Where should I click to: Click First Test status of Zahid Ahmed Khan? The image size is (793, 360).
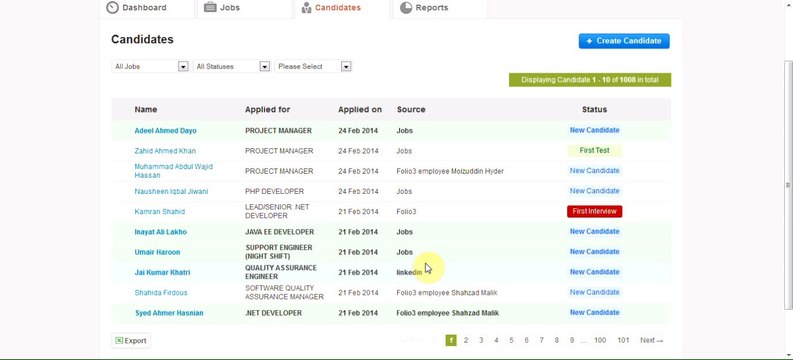(x=594, y=150)
